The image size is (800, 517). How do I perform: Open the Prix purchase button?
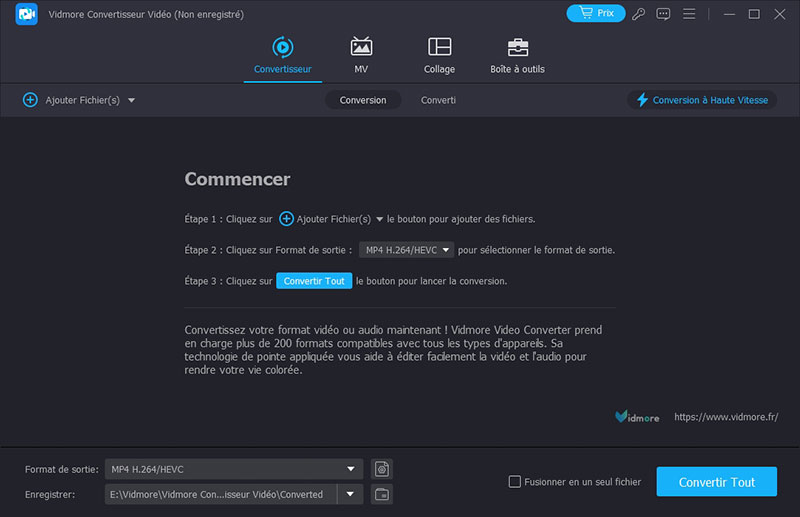[x=595, y=13]
